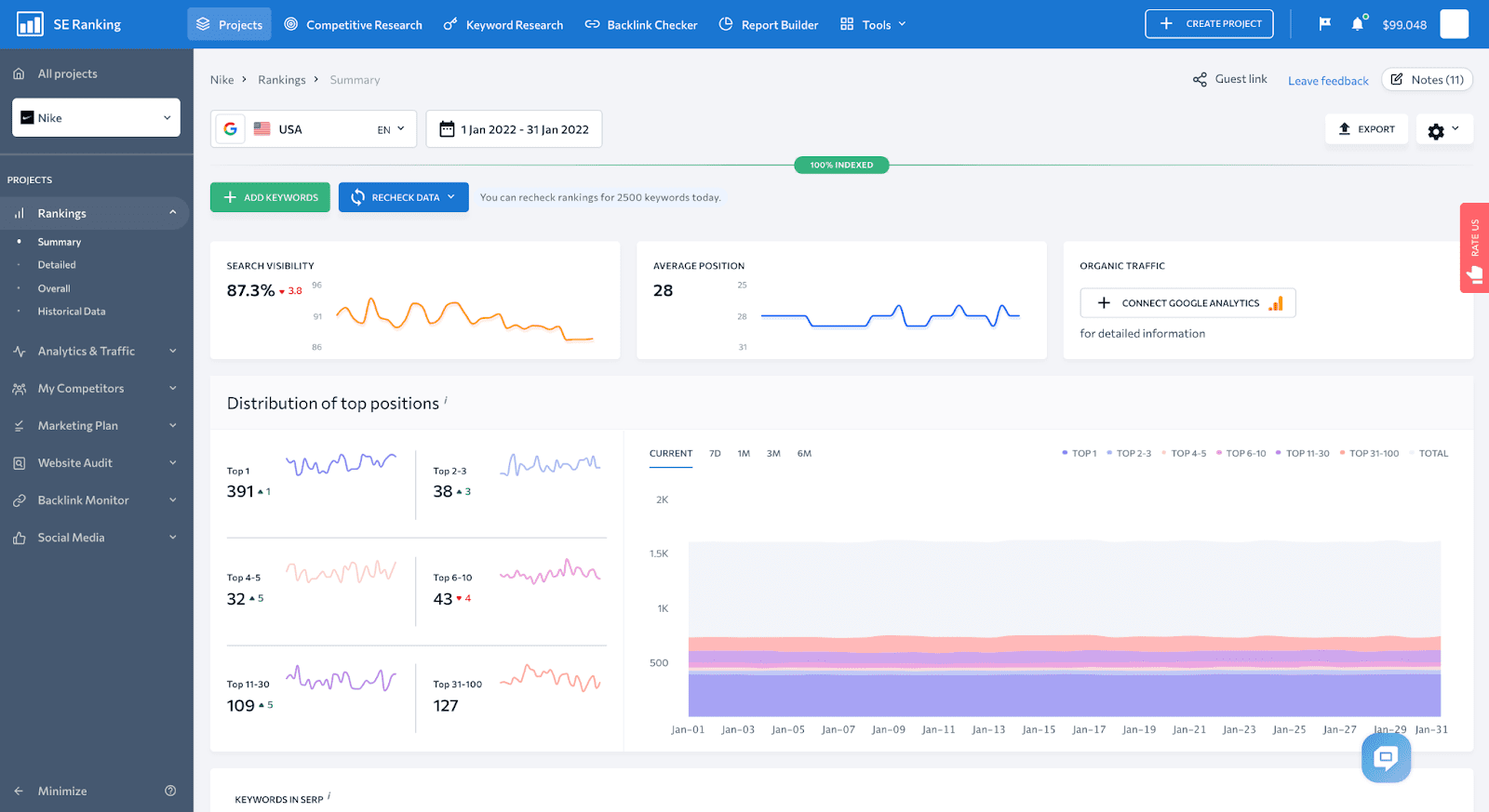This screenshot has height=812, width=1489.
Task: Toggle TOP 6-10 legend series
Action: (1241, 454)
